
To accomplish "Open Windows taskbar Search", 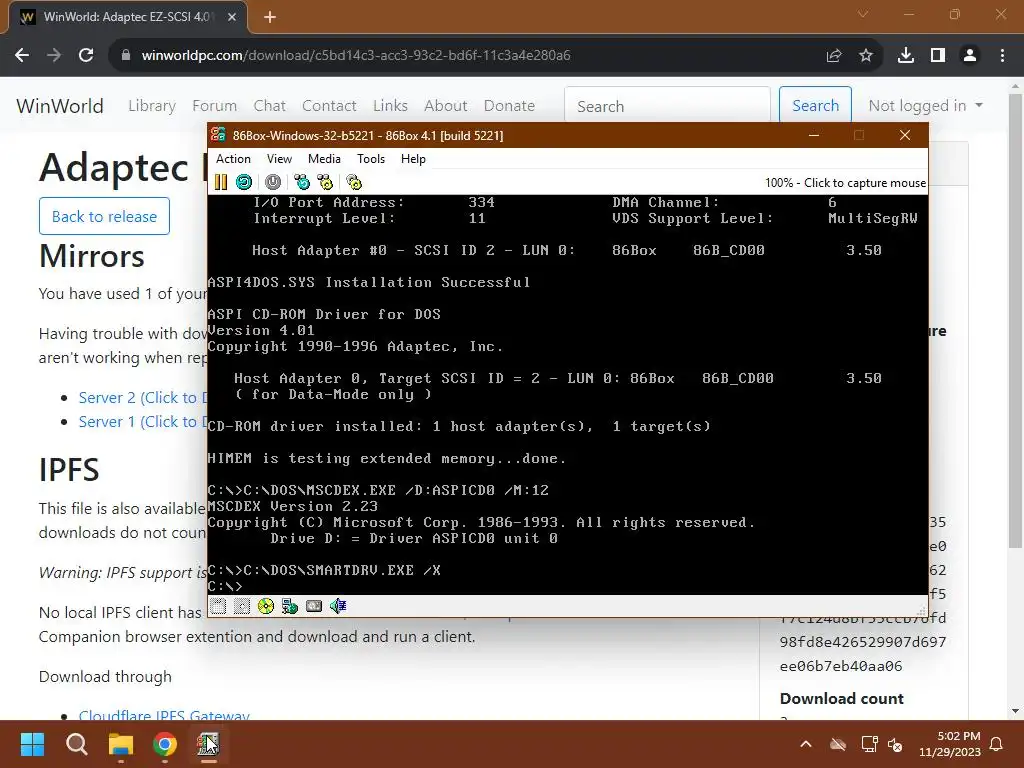I will click(76, 744).
